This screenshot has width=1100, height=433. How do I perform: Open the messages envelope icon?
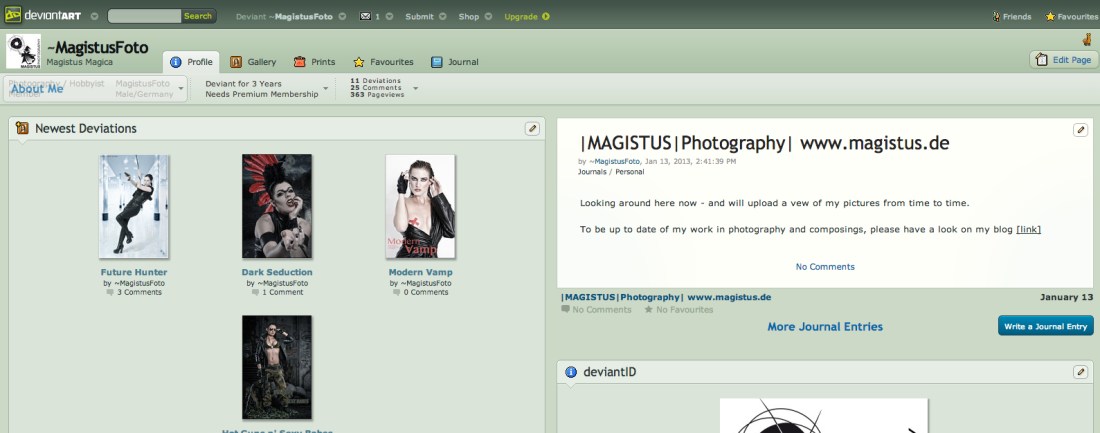(x=365, y=16)
